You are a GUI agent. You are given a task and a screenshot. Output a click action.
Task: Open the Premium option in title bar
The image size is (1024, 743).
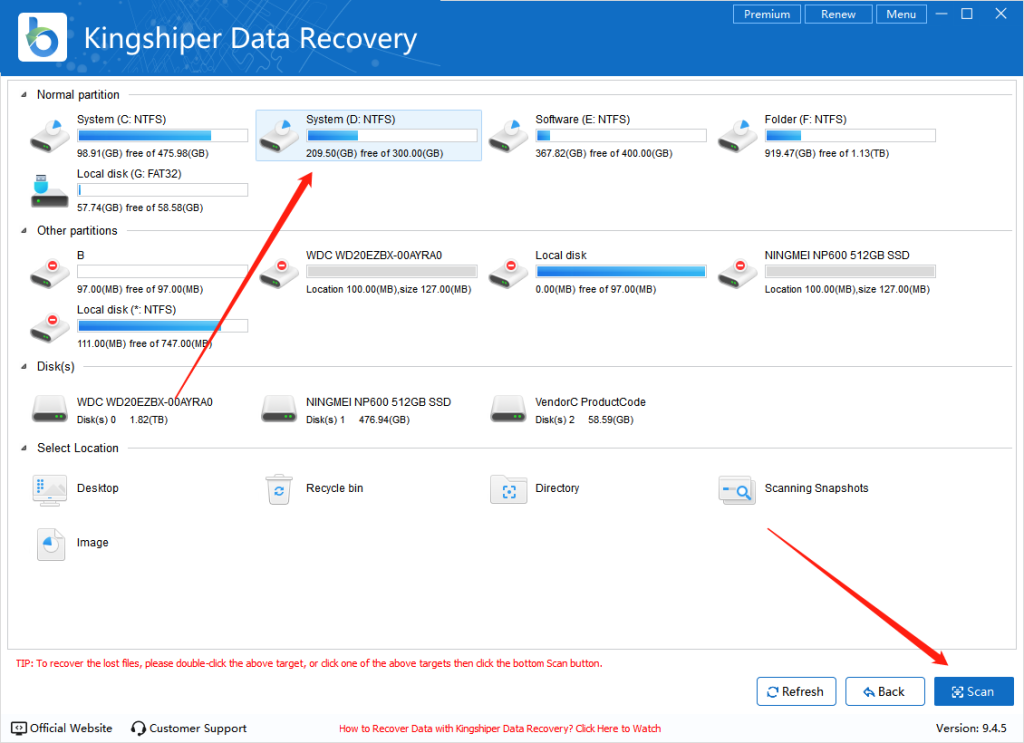(767, 14)
